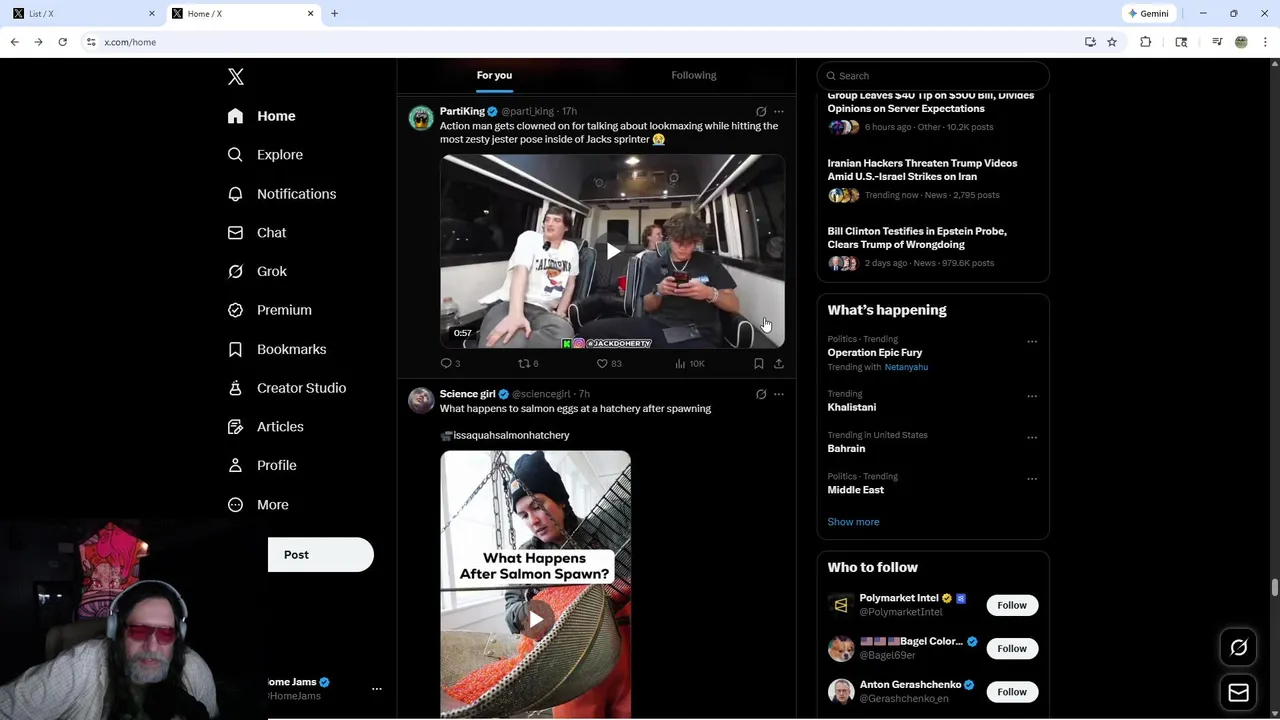This screenshot has height=720, width=1280.
Task: Open PartiKing's profile name
Action: point(462,111)
